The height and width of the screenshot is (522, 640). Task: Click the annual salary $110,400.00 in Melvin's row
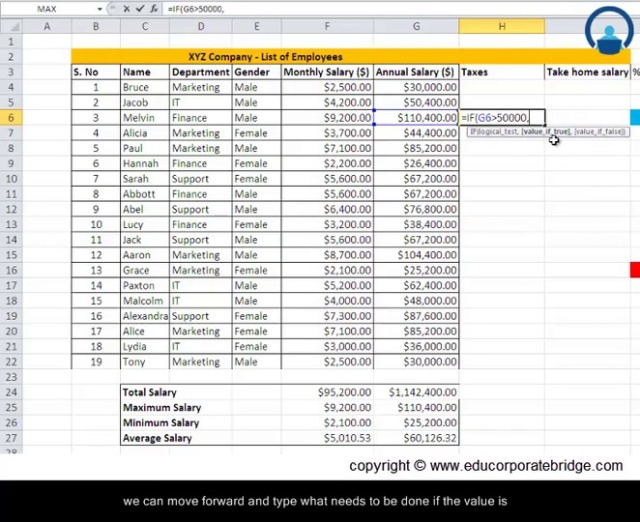click(416, 118)
